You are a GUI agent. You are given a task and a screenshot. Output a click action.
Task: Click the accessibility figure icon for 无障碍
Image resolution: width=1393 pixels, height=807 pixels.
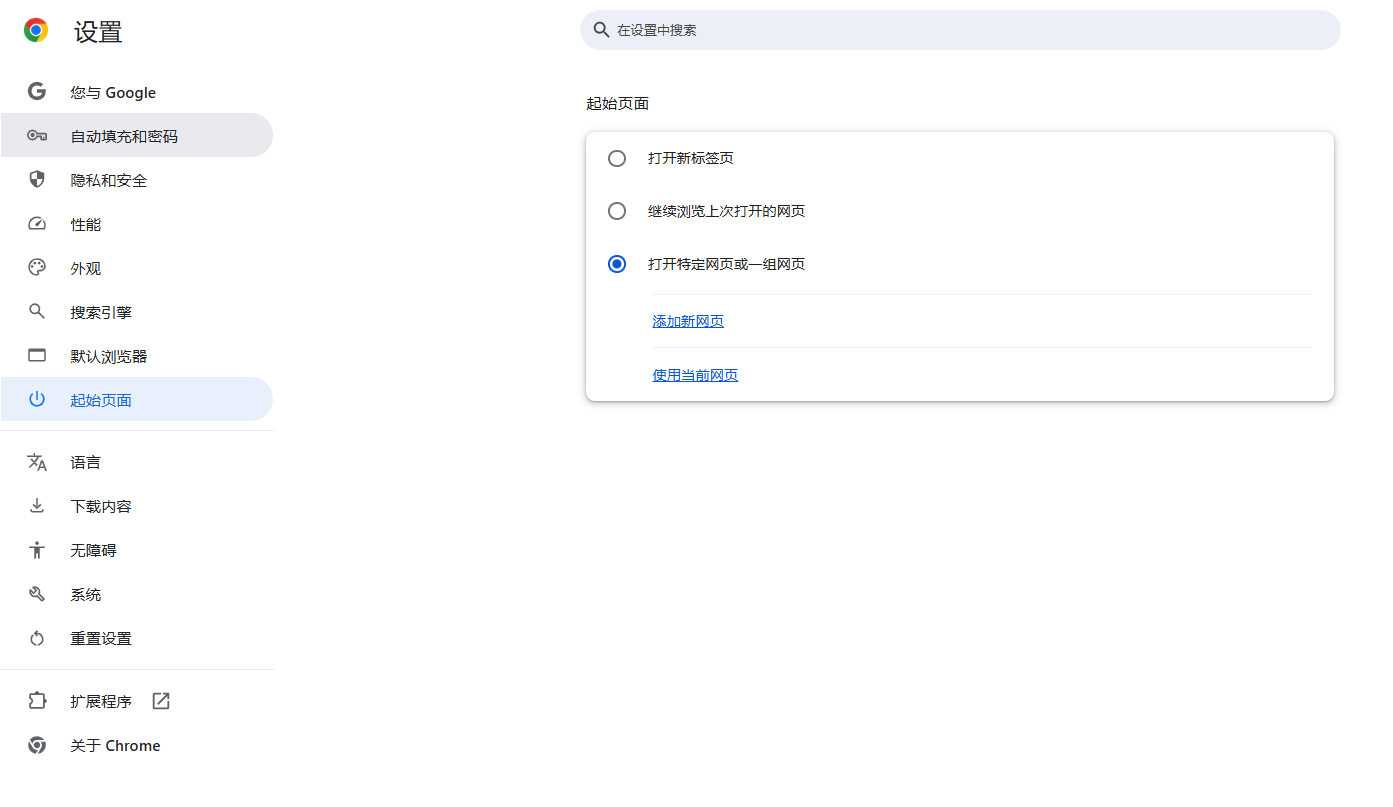coord(37,550)
